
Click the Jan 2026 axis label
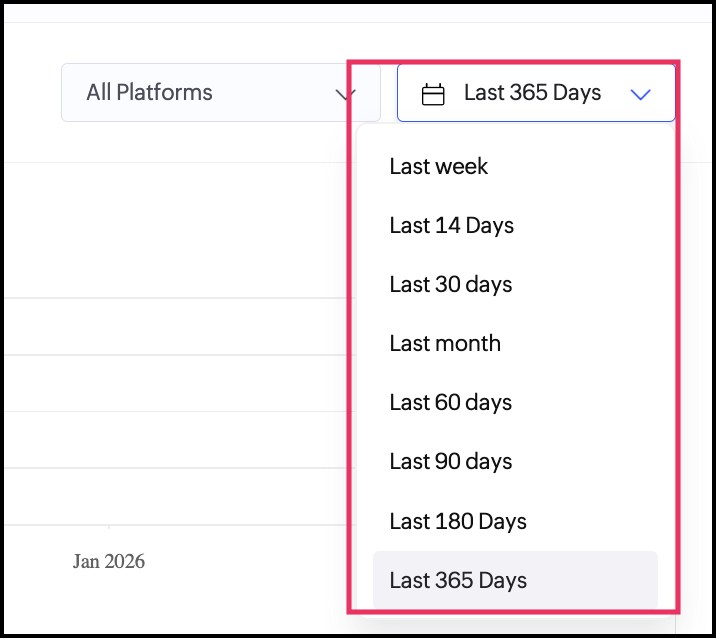click(x=109, y=561)
